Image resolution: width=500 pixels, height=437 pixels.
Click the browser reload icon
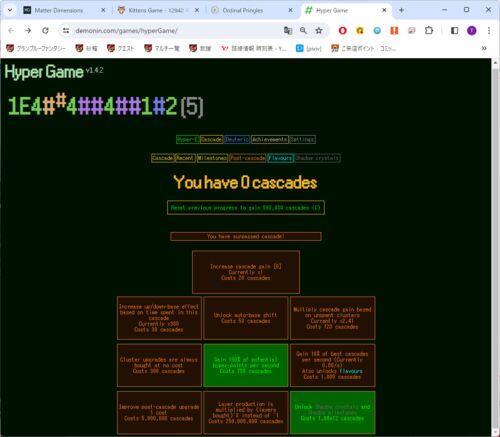[45, 31]
